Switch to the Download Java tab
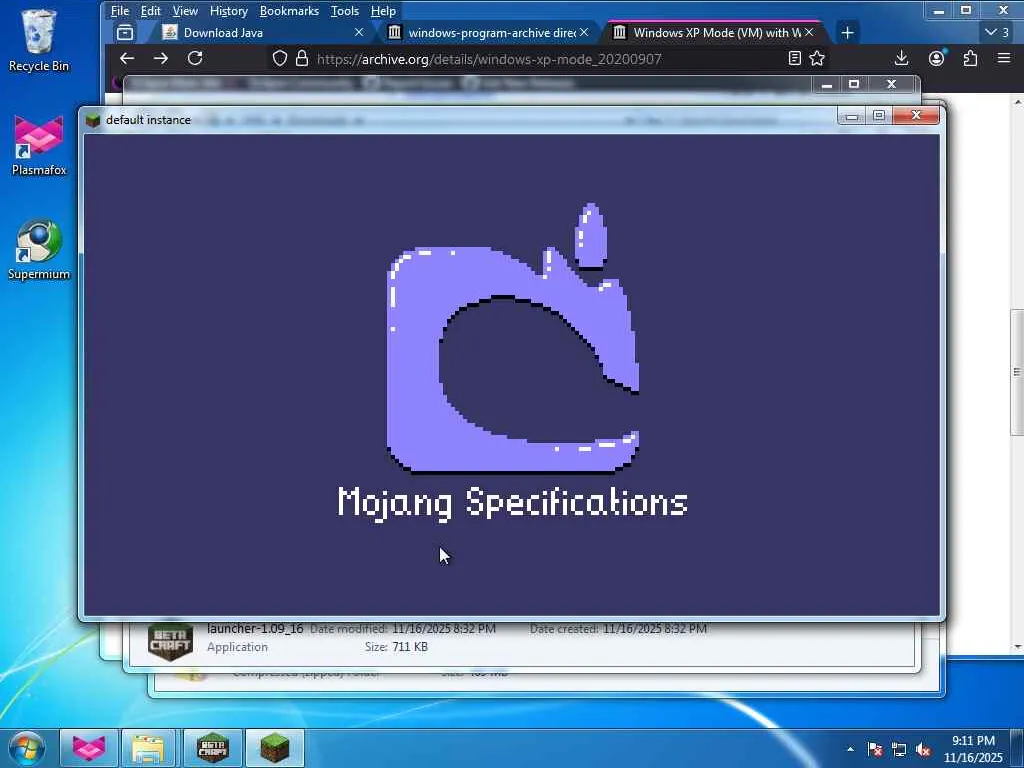The width and height of the screenshot is (1024, 768). point(261,33)
